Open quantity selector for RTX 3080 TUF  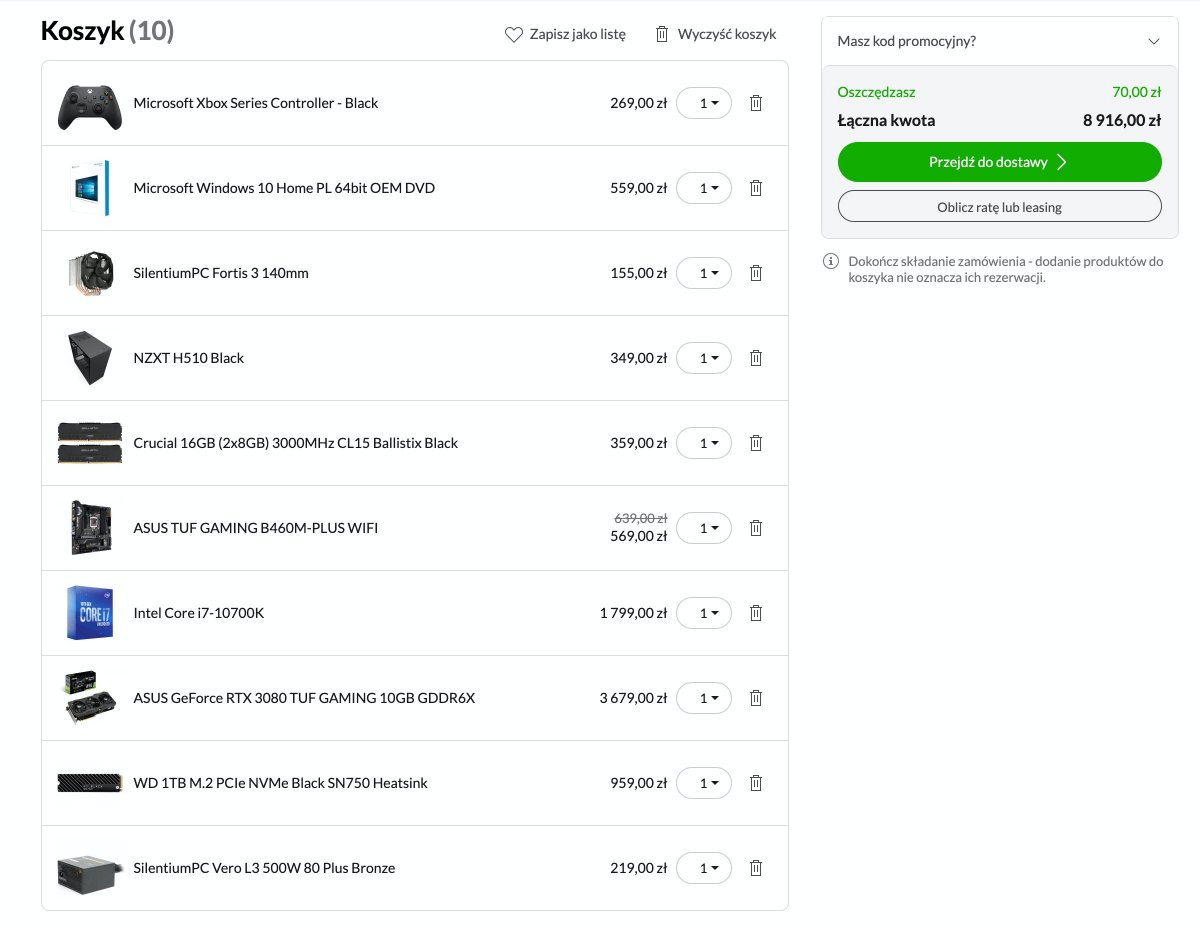[704, 698]
